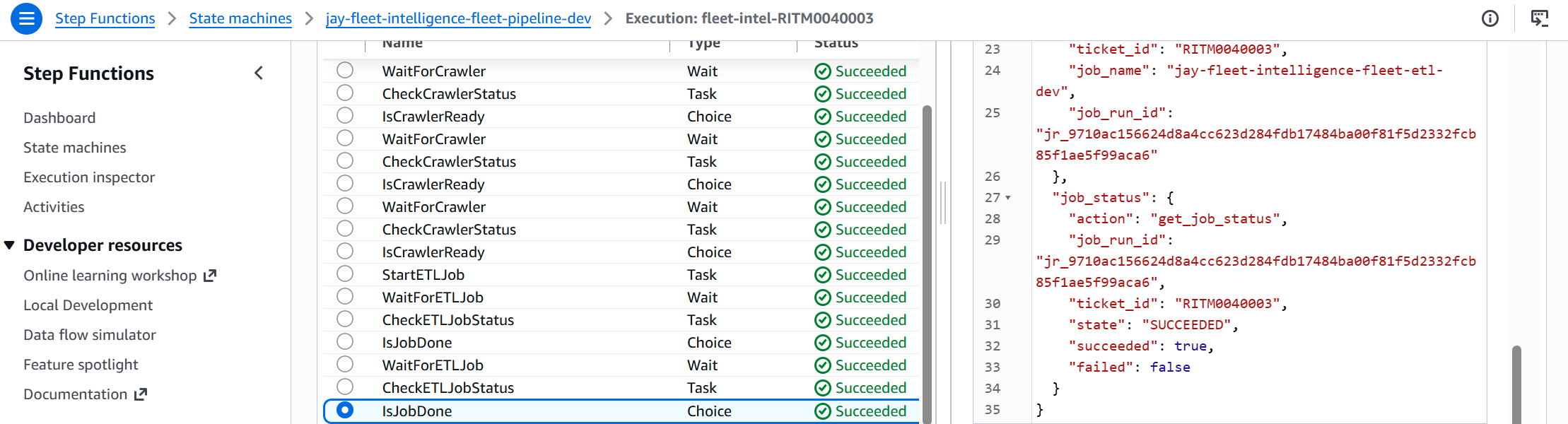Click the selected IsJobDone radio button
Image resolution: width=1568 pixels, height=424 pixels.
[x=345, y=410]
